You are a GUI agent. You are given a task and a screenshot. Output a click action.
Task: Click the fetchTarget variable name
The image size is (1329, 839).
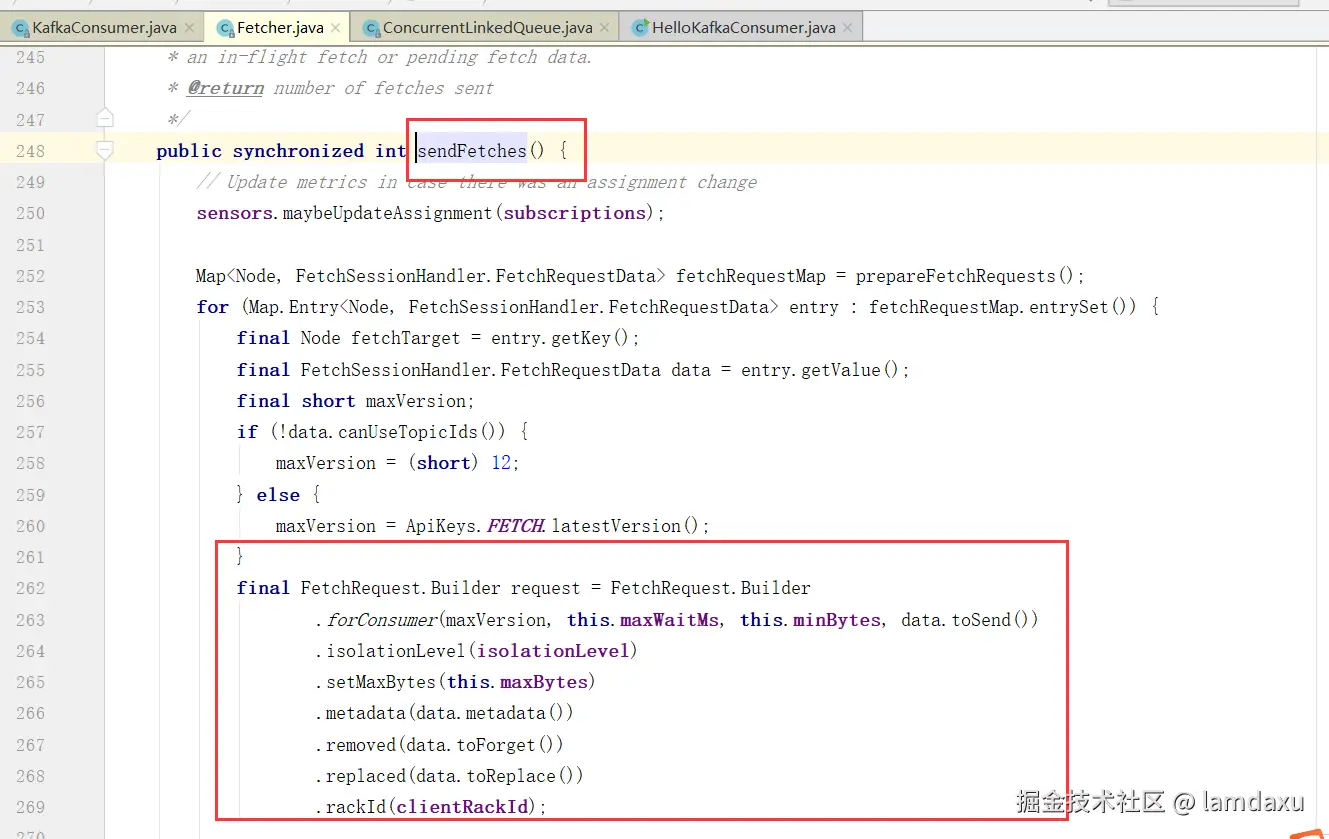[x=406, y=338]
